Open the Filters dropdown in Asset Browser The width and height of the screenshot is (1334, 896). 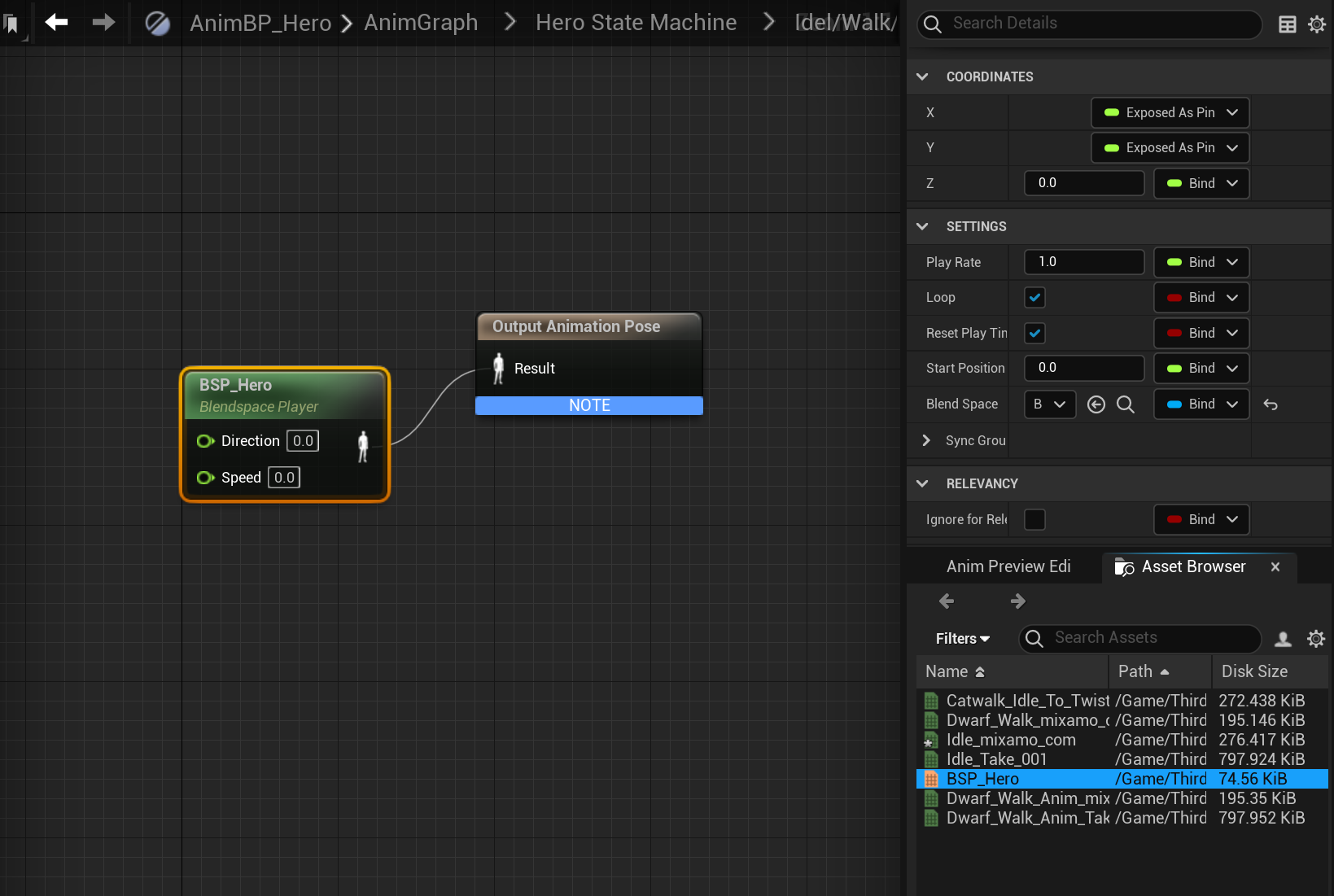[962, 639]
